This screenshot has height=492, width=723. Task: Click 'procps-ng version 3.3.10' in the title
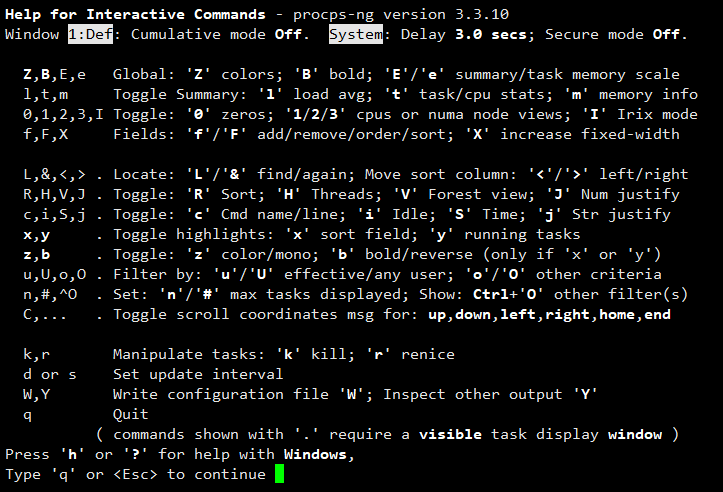pos(410,15)
